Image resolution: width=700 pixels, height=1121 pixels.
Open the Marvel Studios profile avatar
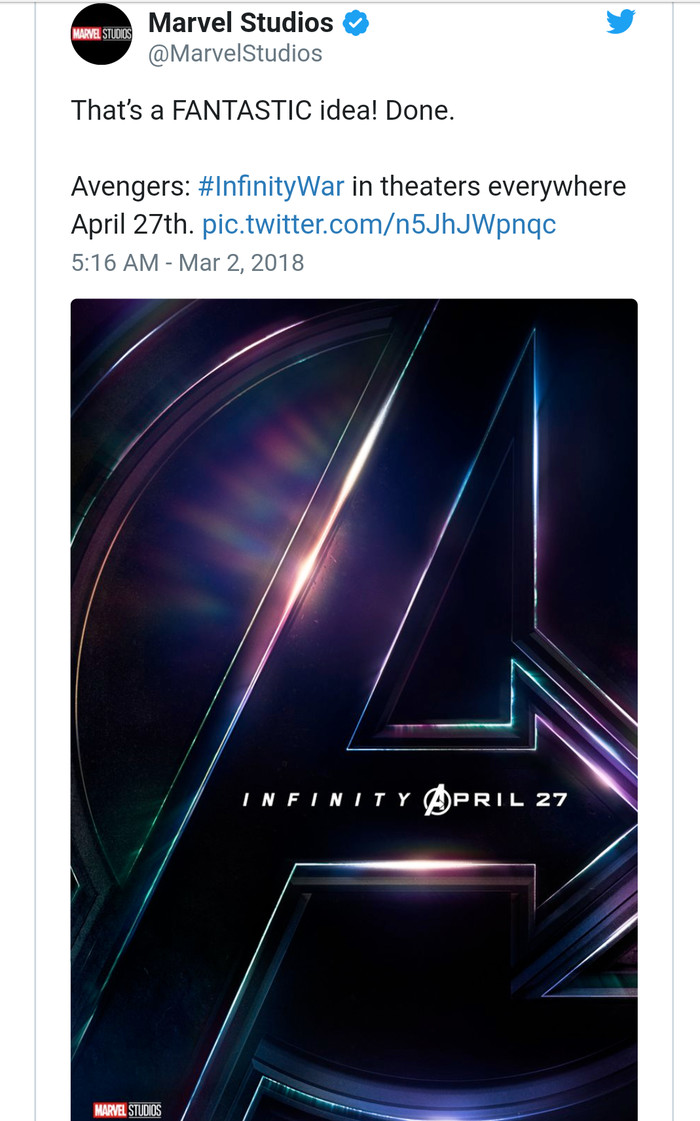pos(102,35)
